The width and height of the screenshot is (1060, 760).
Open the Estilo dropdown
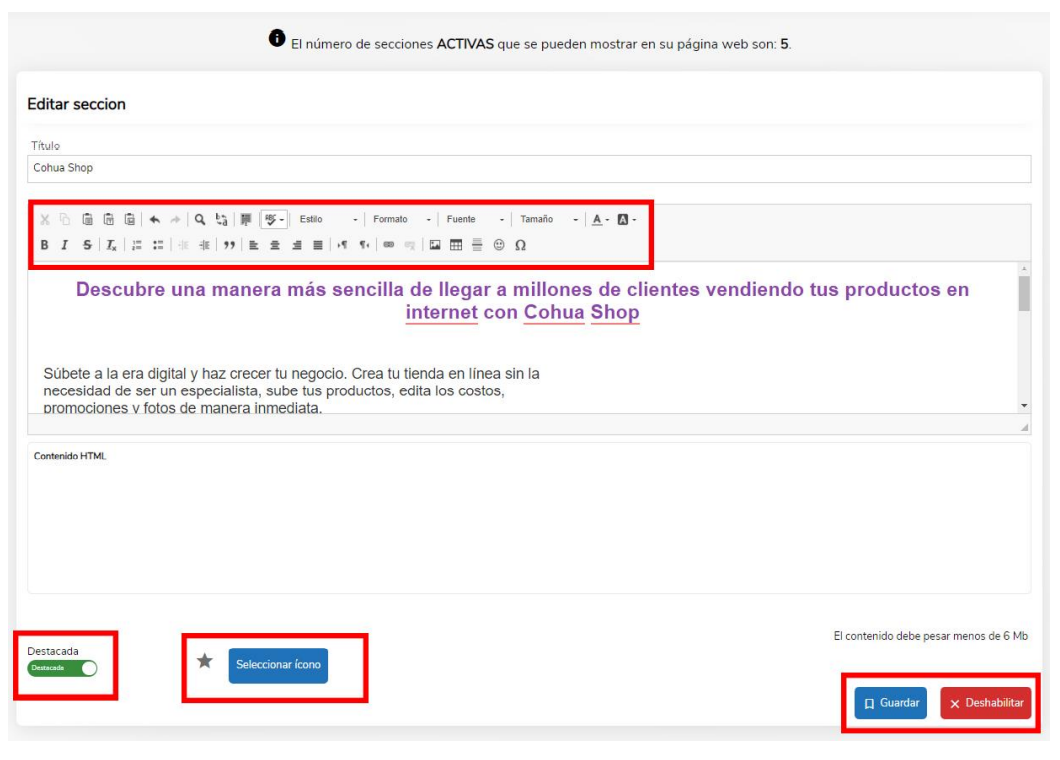[x=328, y=219]
